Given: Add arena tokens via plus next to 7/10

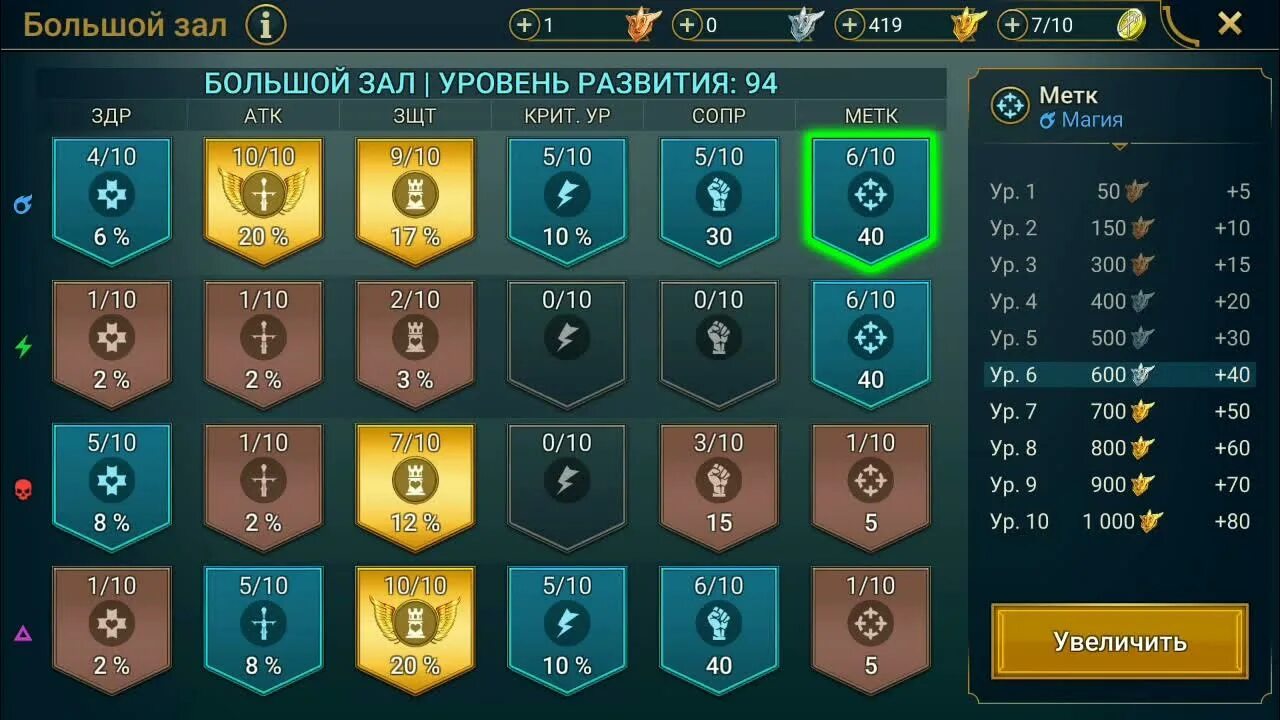Looking at the screenshot, I should click(x=1012, y=25).
